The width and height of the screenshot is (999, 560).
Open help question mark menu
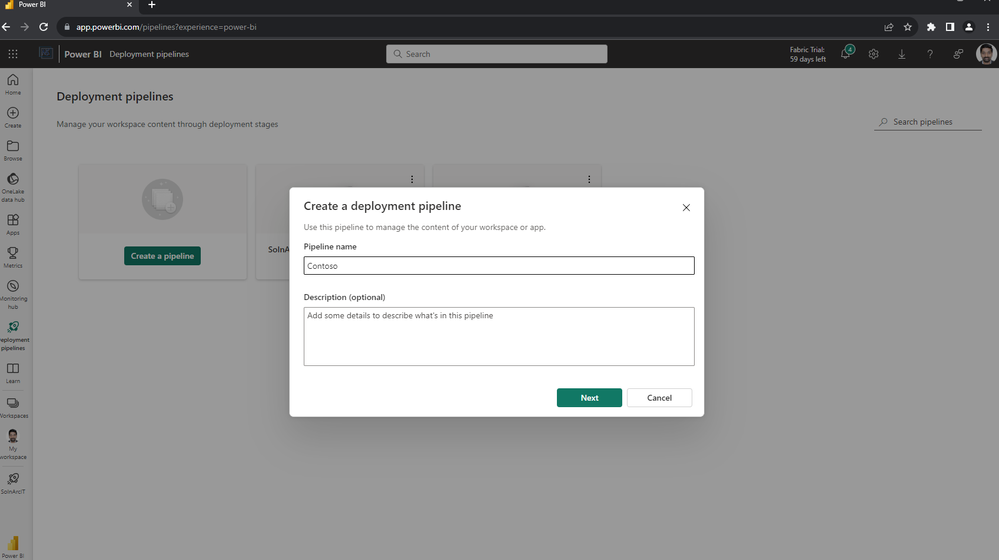point(930,54)
